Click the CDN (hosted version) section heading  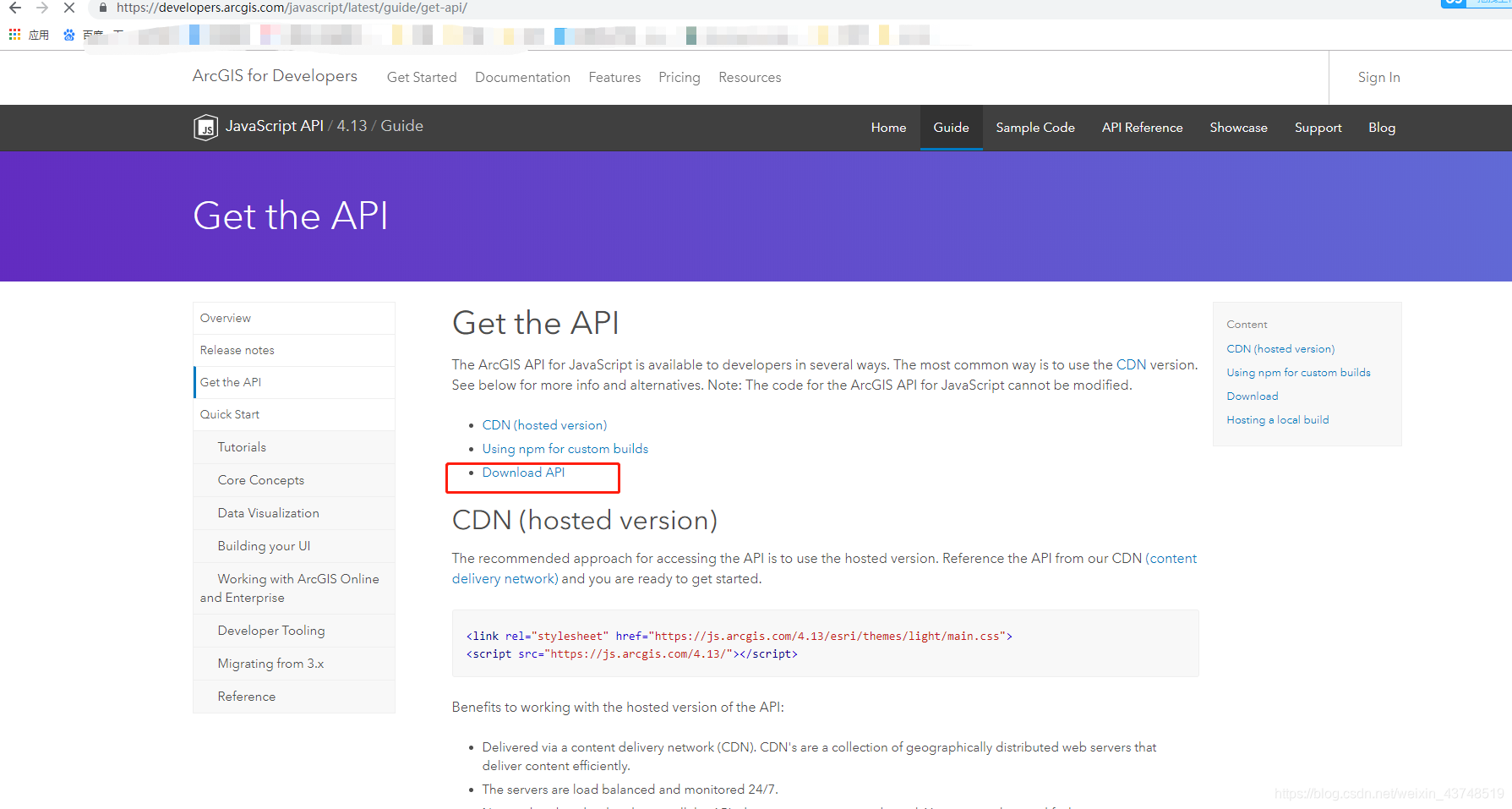[585, 521]
